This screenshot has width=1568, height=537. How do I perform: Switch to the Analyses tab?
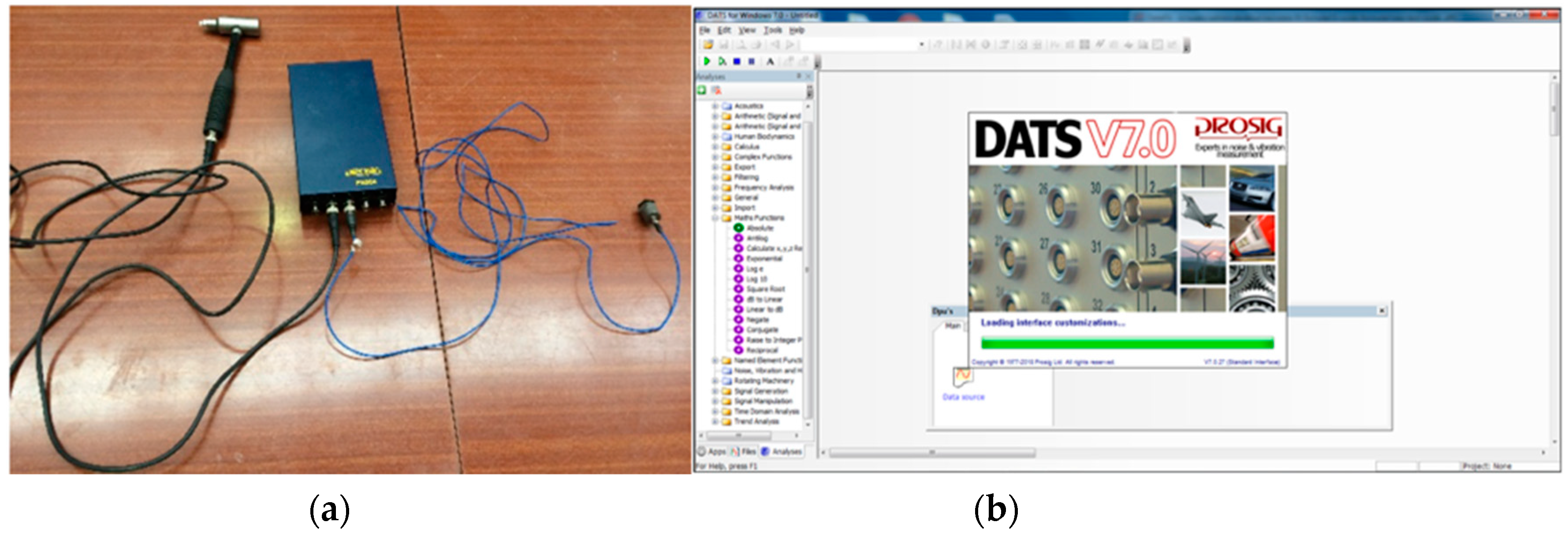pyautogui.click(x=782, y=451)
